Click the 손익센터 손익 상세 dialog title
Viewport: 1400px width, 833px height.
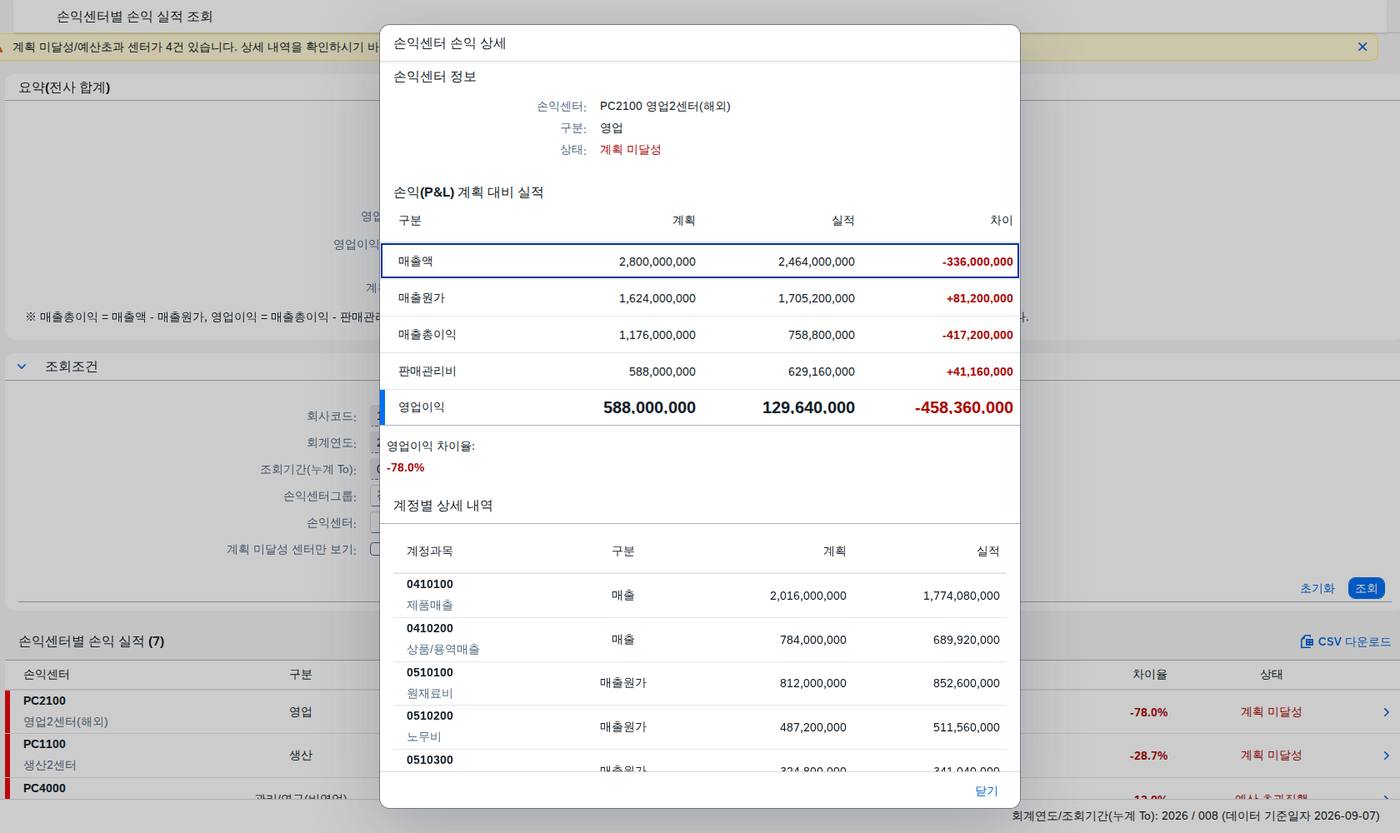tap(449, 44)
